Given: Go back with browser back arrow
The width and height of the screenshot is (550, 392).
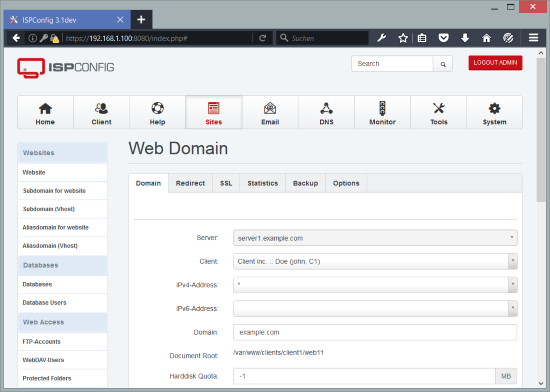Looking at the screenshot, I should (16, 38).
